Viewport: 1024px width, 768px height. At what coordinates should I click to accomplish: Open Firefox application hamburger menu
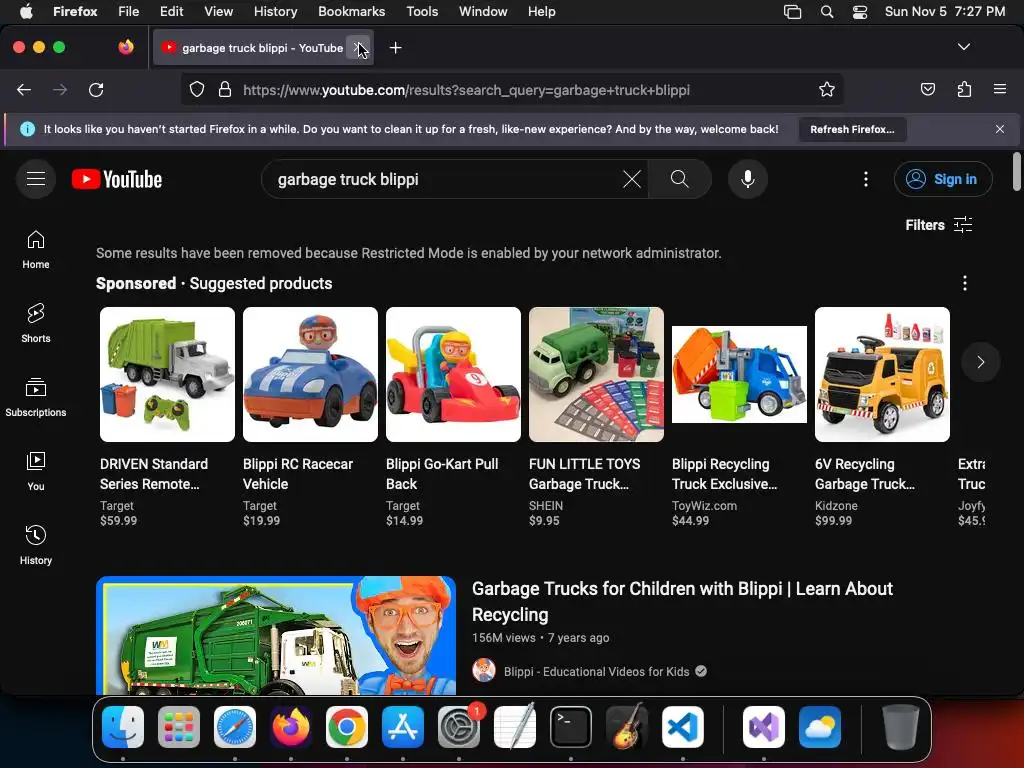tap(1000, 89)
